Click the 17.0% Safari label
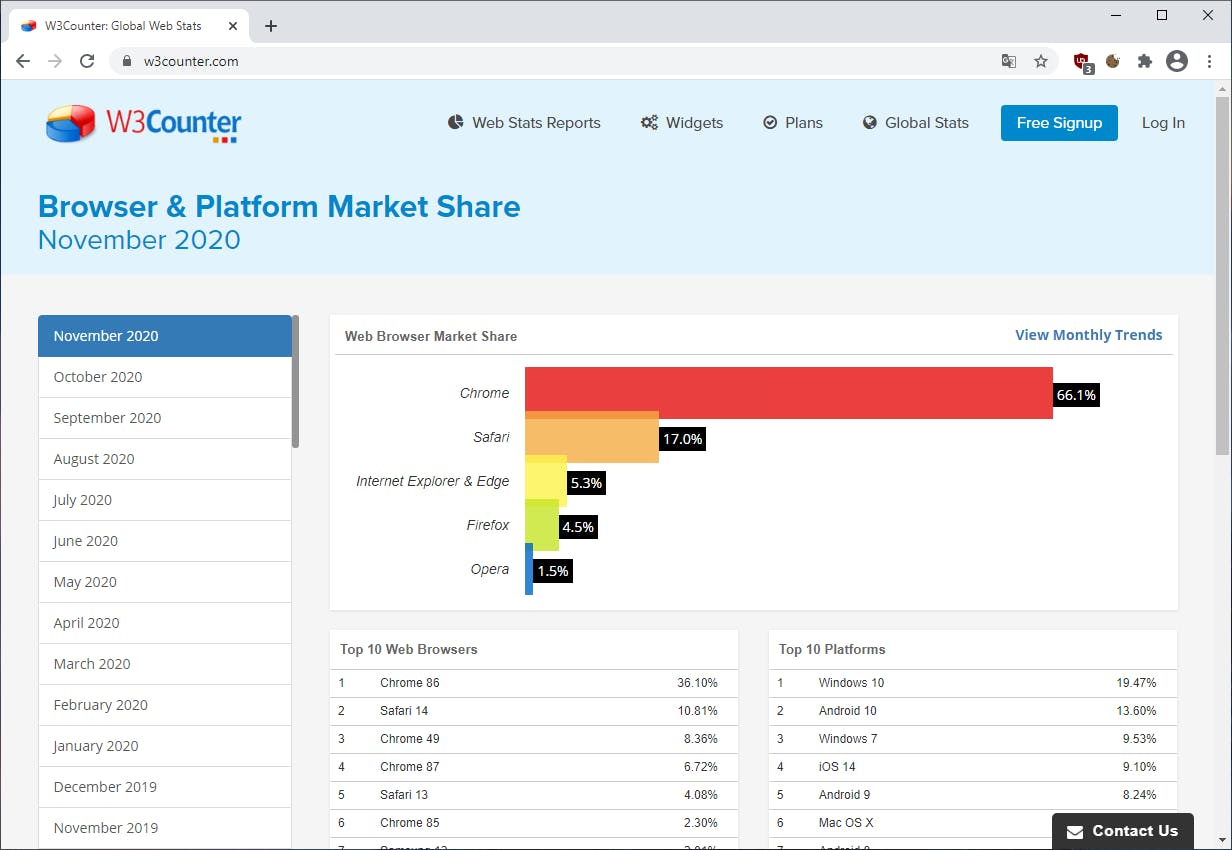Screen dimensions: 1232x850 [682, 439]
